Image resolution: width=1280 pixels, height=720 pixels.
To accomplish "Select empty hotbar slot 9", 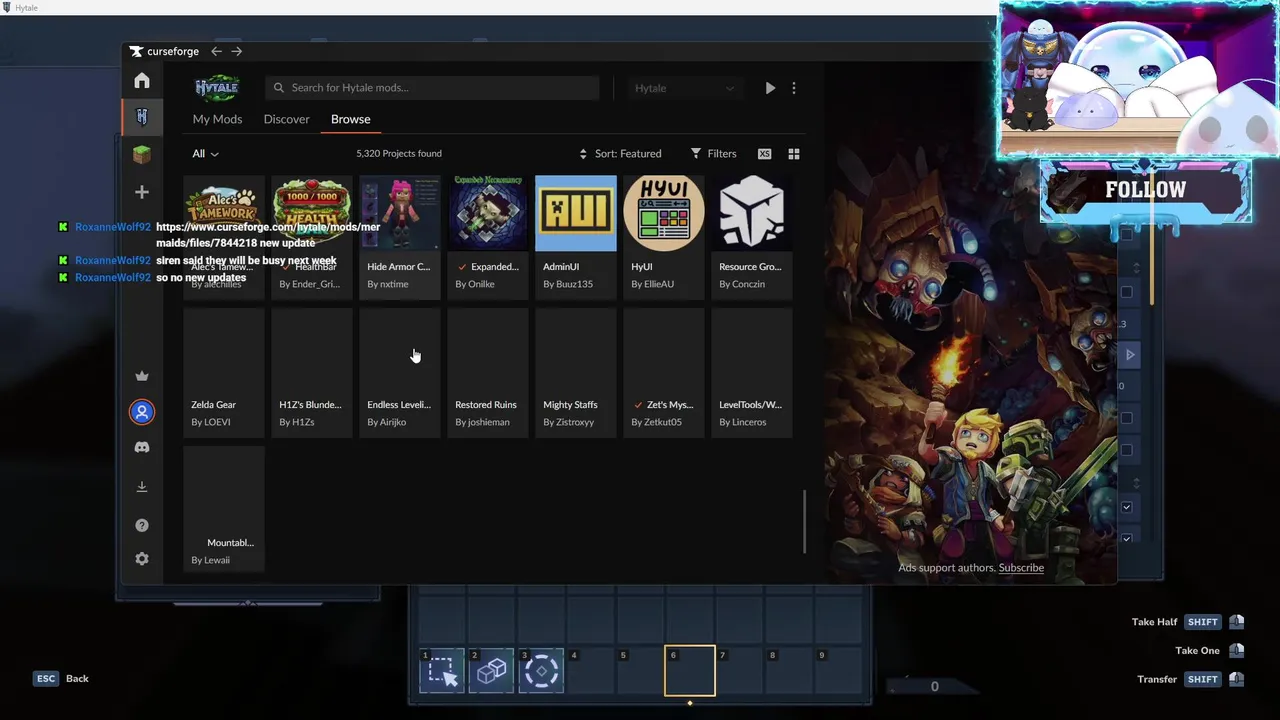I will (839, 670).
